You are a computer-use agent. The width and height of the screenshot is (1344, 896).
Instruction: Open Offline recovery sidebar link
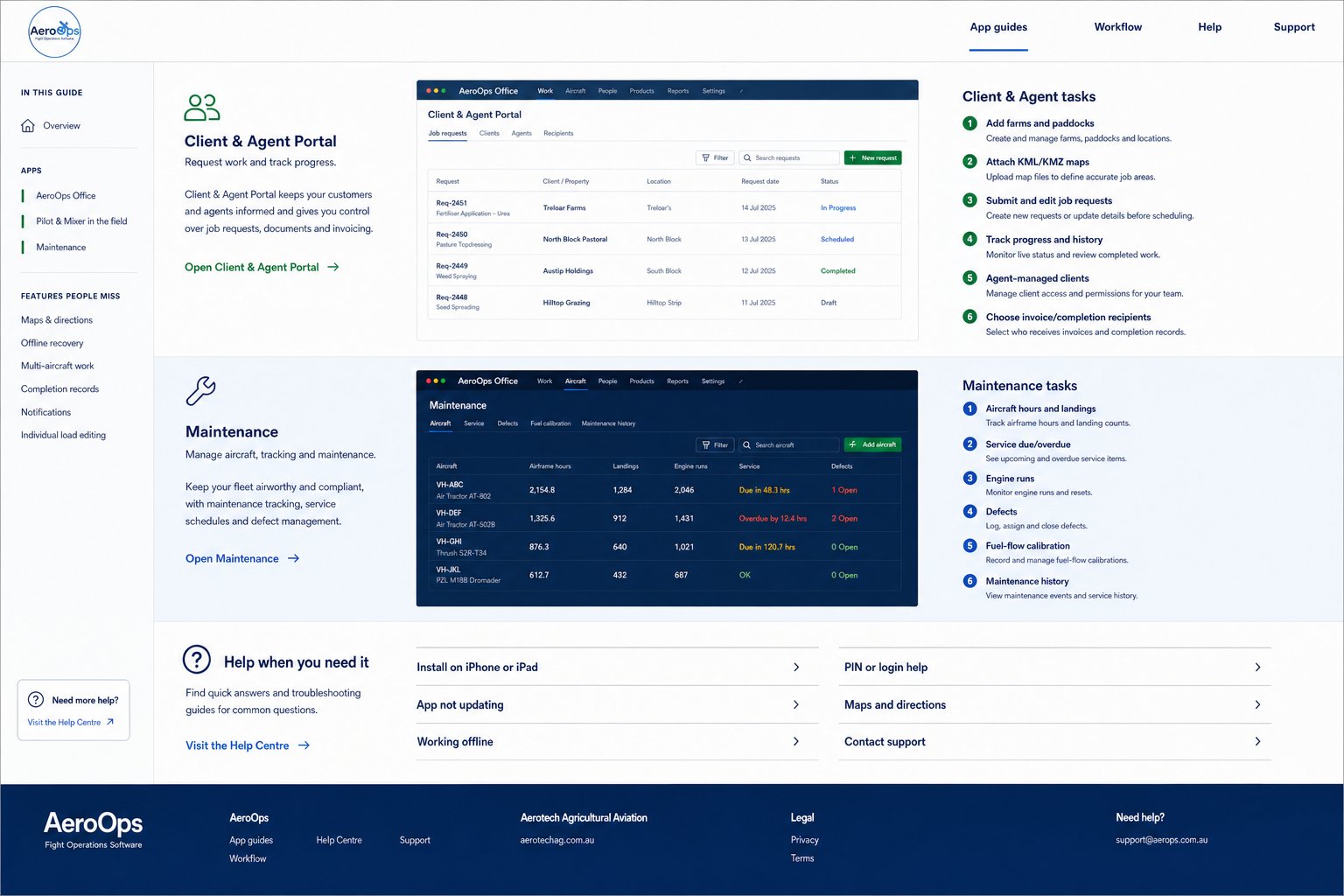pyautogui.click(x=52, y=343)
